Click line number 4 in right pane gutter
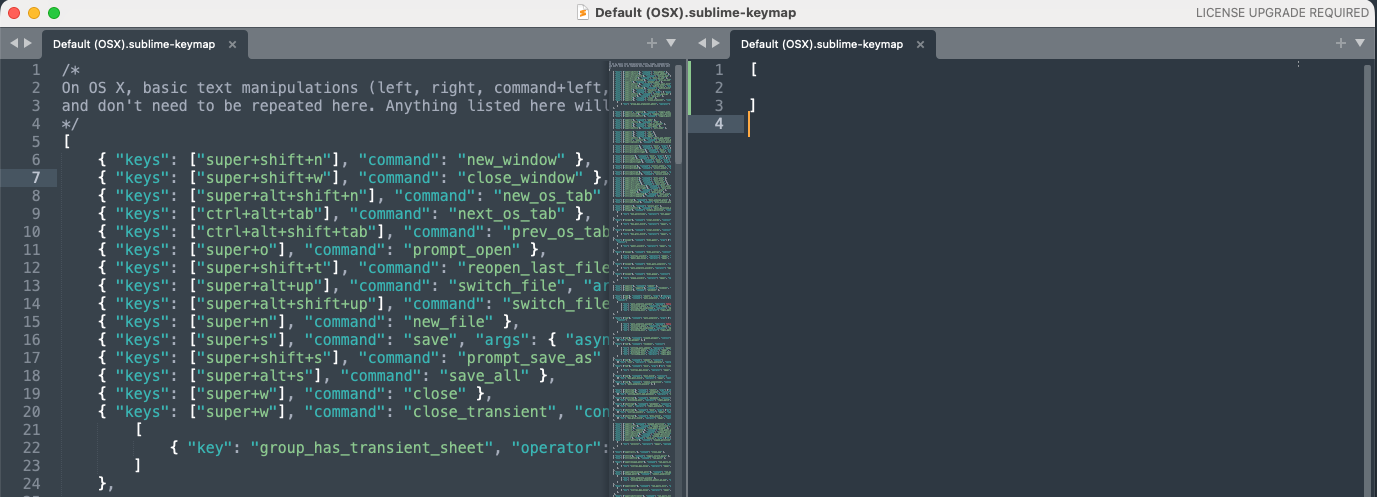 720,124
